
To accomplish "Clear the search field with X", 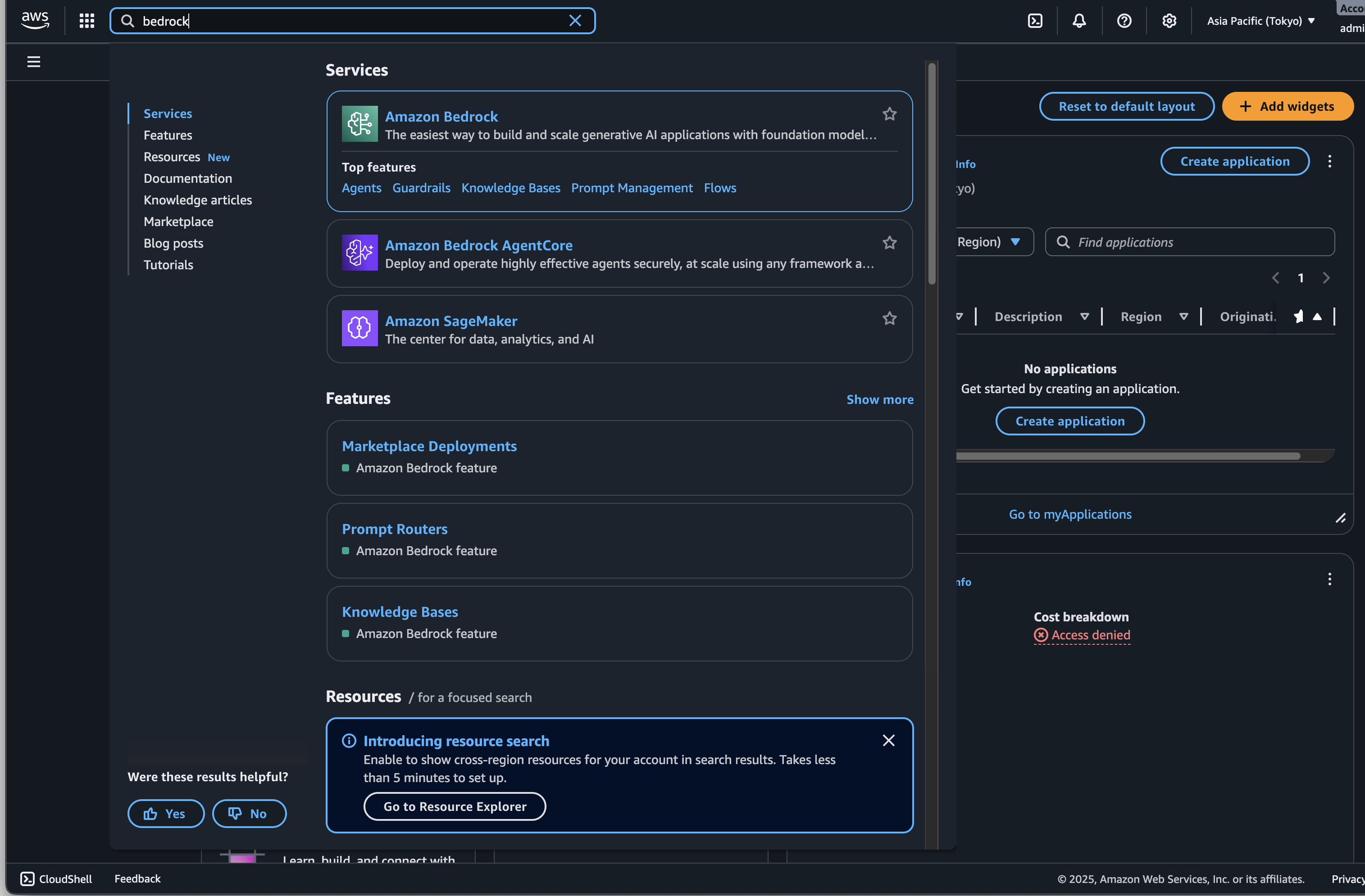I will 575,21.
